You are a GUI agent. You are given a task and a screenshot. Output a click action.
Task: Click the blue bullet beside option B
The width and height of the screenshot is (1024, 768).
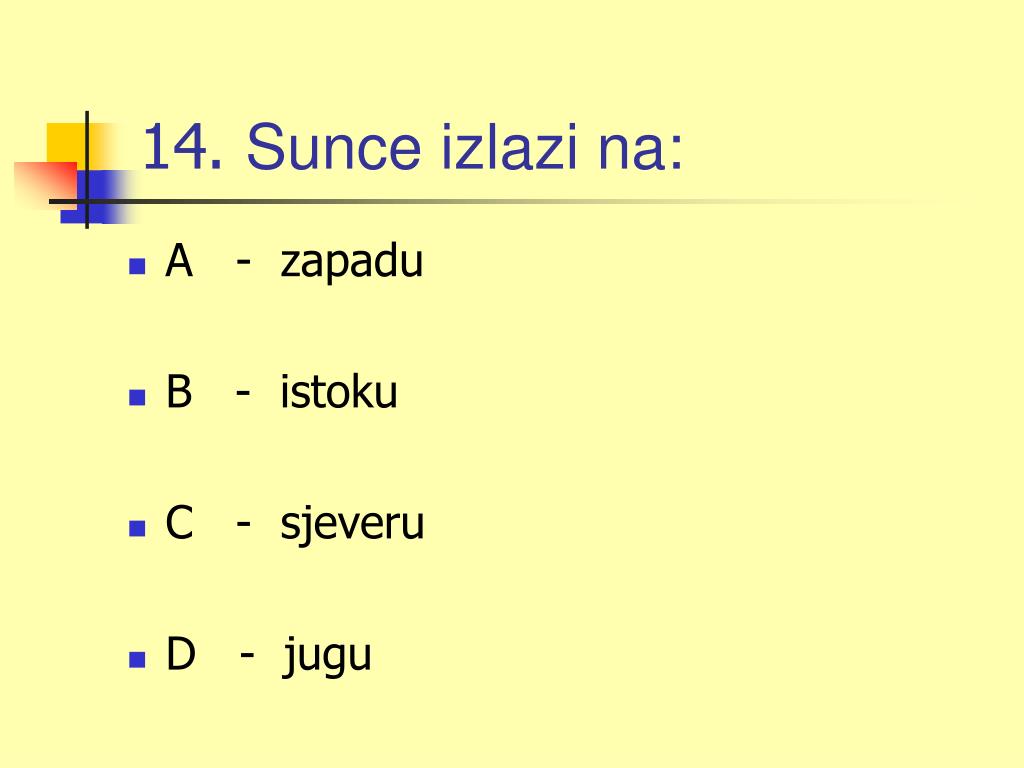[x=137, y=397]
